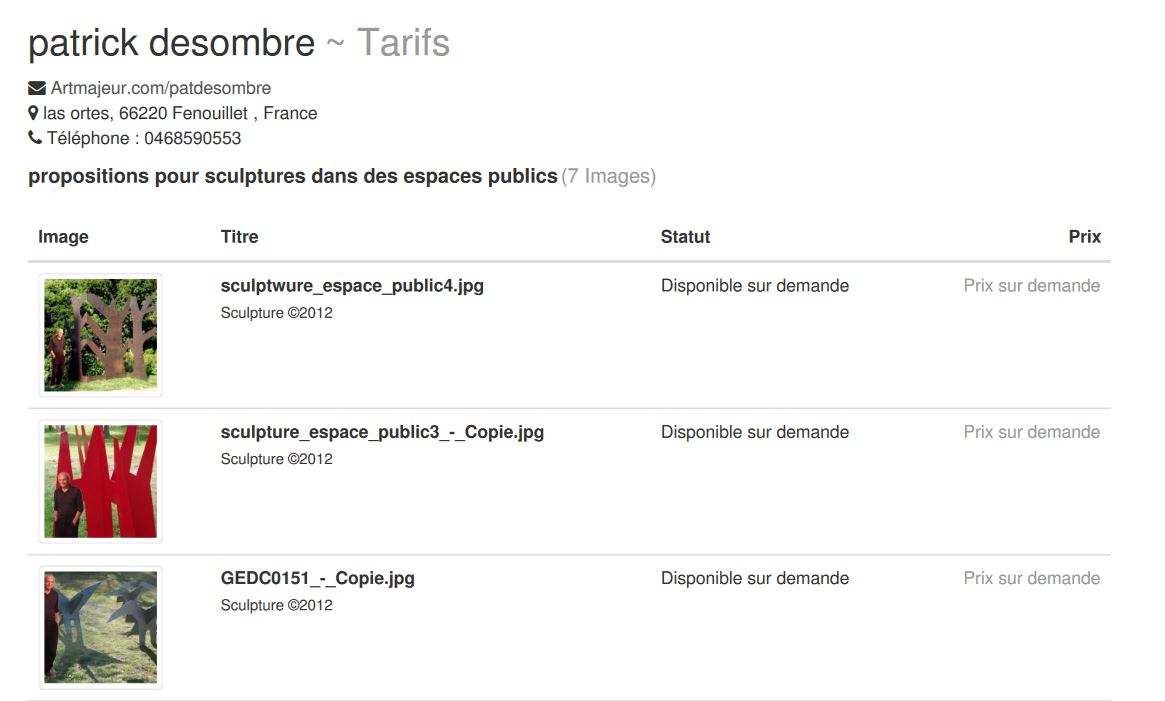Click Prix sur demande for GEDC0151
The image size is (1165, 701).
(x=1031, y=578)
